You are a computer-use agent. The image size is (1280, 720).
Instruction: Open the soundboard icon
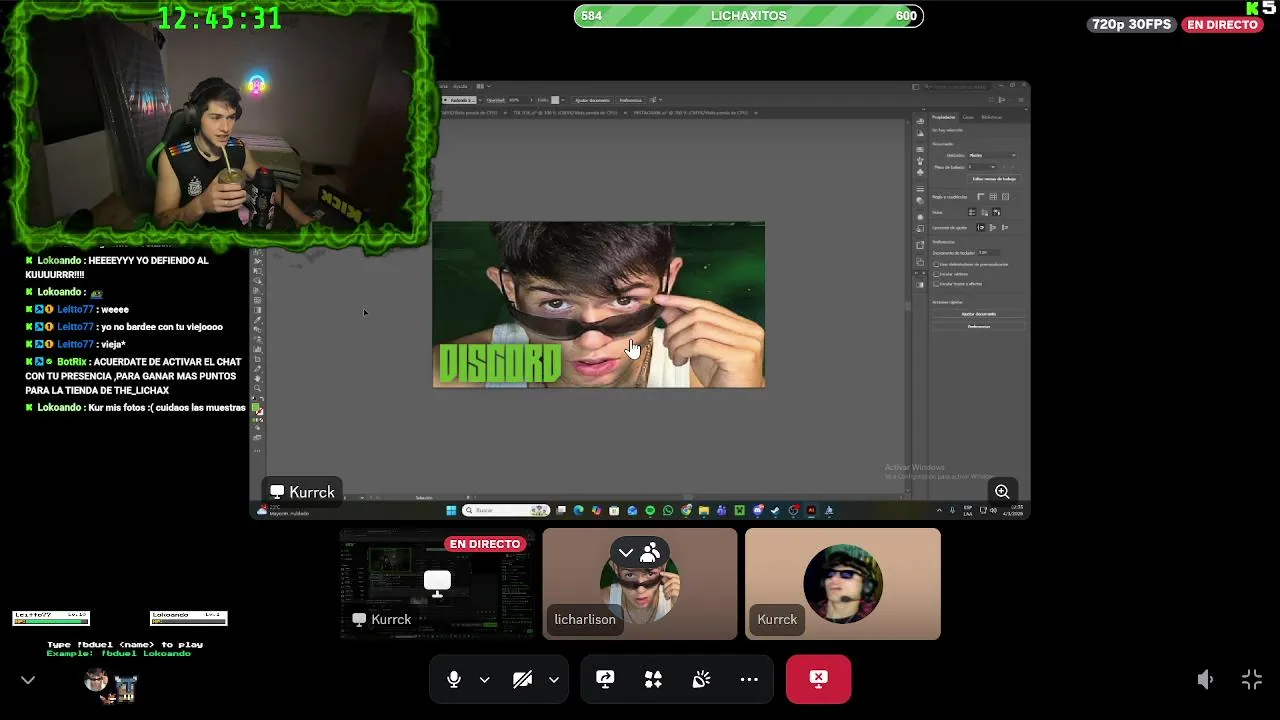click(701, 679)
